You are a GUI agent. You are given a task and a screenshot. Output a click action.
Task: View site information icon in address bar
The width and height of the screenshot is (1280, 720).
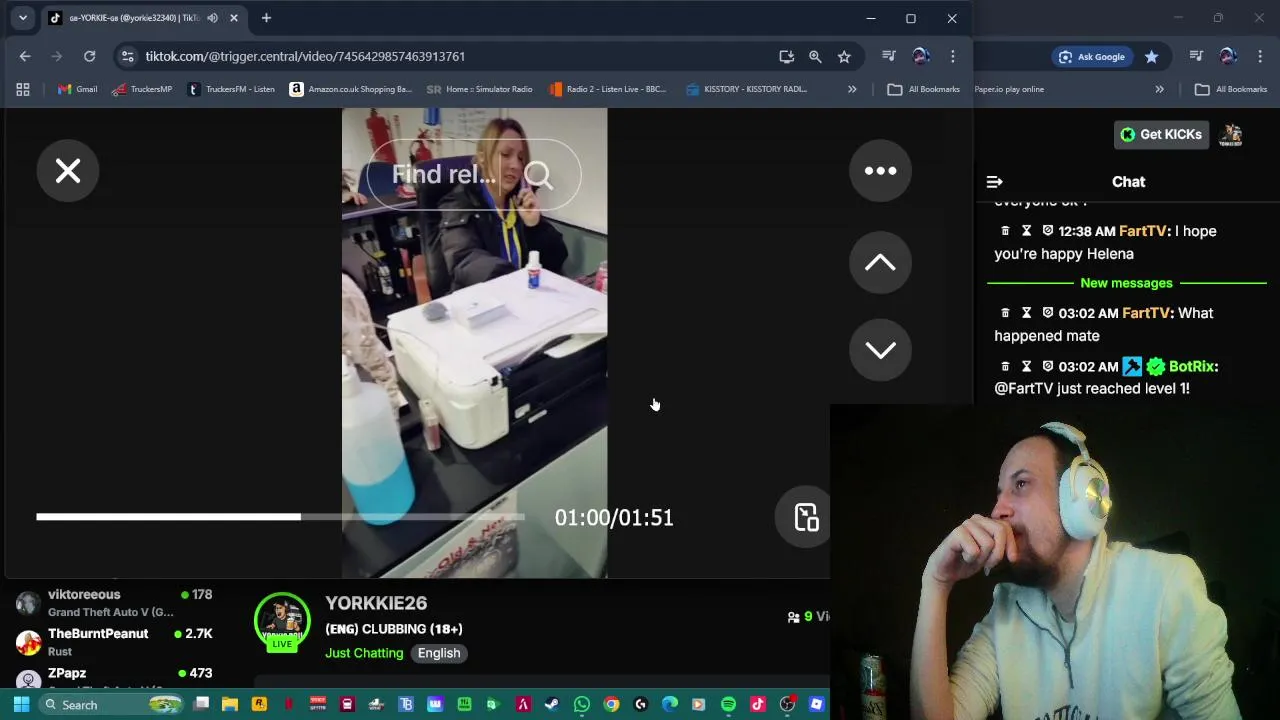127,56
